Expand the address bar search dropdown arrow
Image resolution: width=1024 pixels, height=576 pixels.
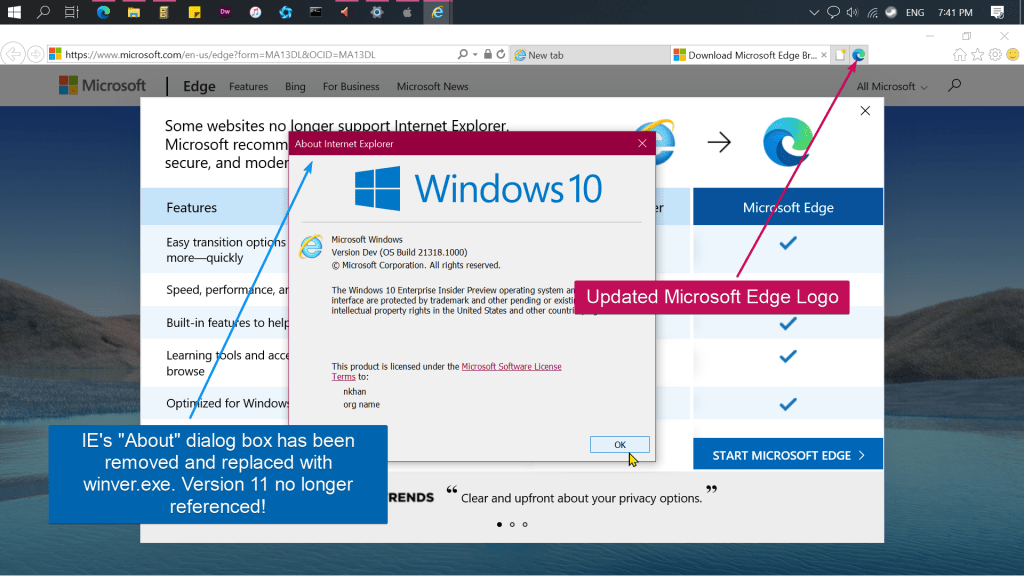[475, 55]
